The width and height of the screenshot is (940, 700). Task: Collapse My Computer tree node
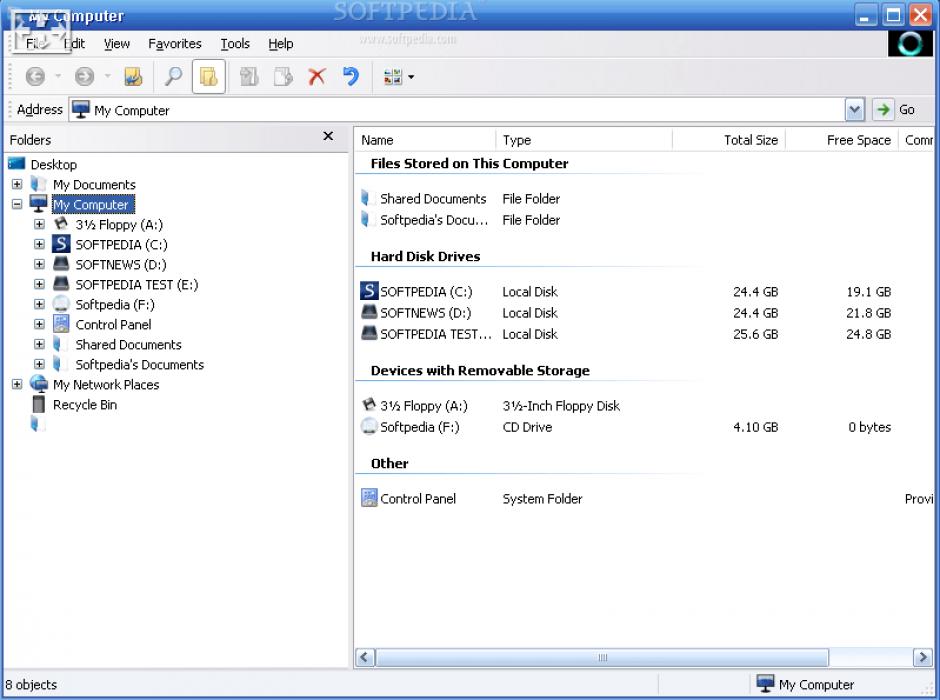[x=17, y=204]
